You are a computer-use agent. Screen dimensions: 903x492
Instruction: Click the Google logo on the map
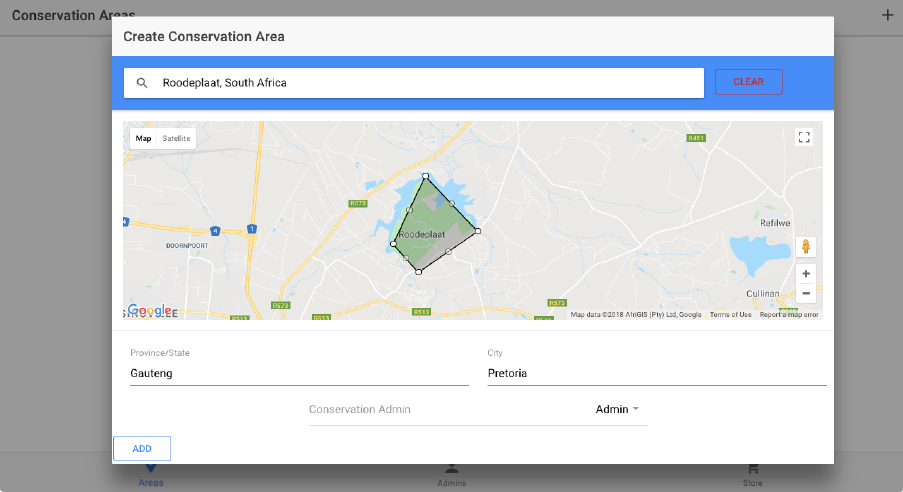point(148,311)
